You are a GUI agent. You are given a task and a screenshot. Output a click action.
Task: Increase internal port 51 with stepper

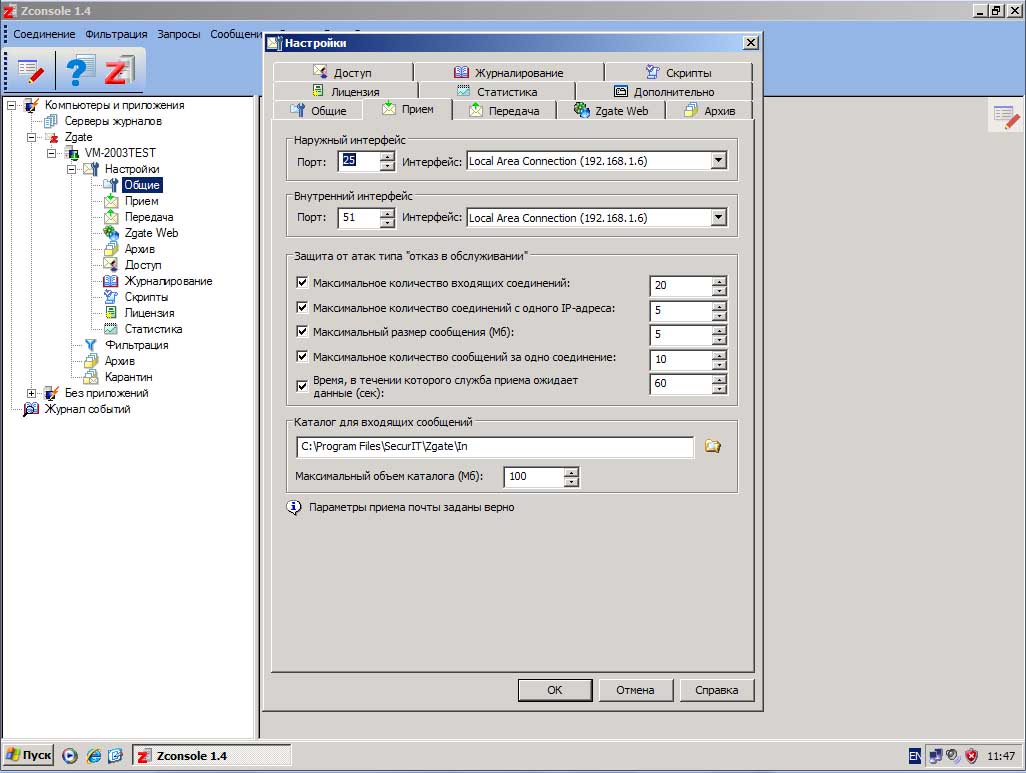(387, 213)
